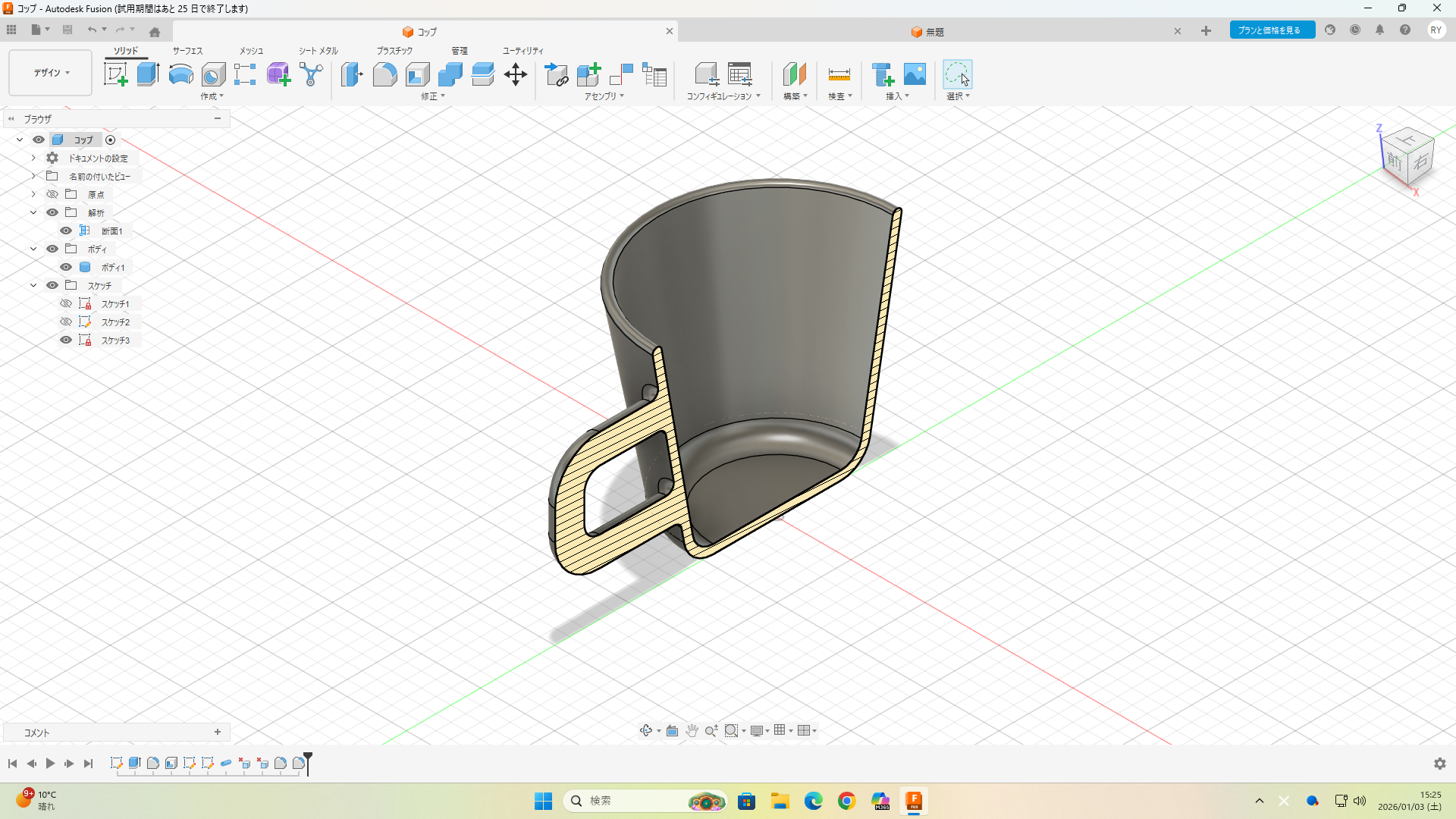Select the Fillet tool icon

384,74
